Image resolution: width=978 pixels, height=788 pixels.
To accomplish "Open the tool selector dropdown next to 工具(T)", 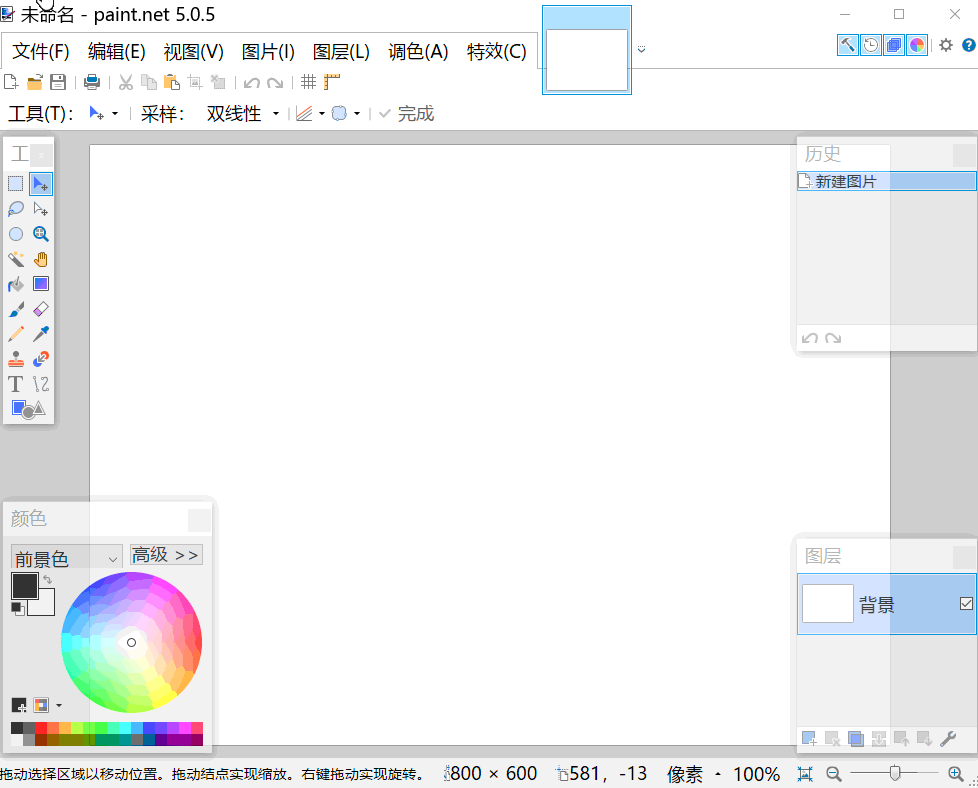I will click(114, 113).
